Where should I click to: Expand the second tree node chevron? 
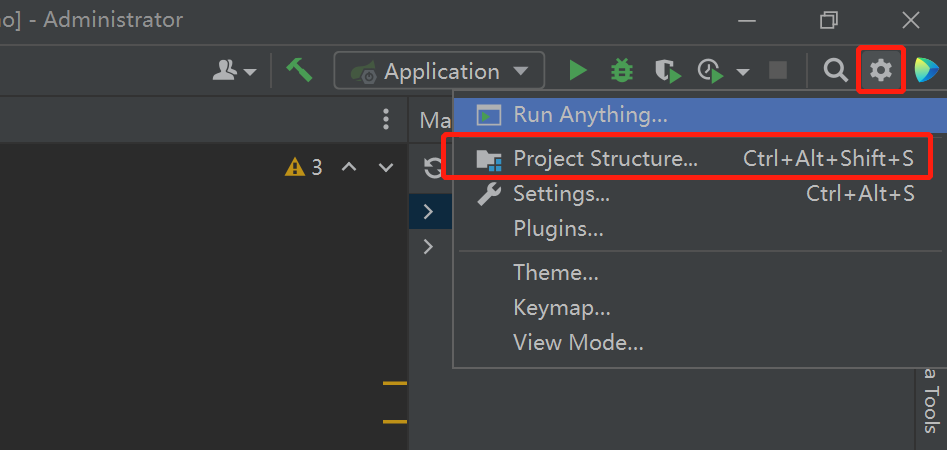point(428,246)
